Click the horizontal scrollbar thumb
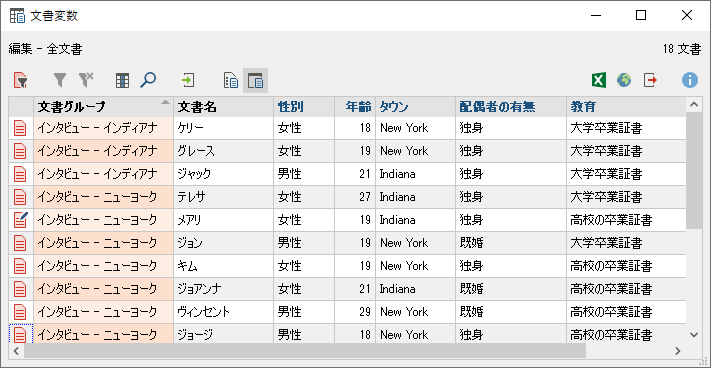 click(x=305, y=351)
